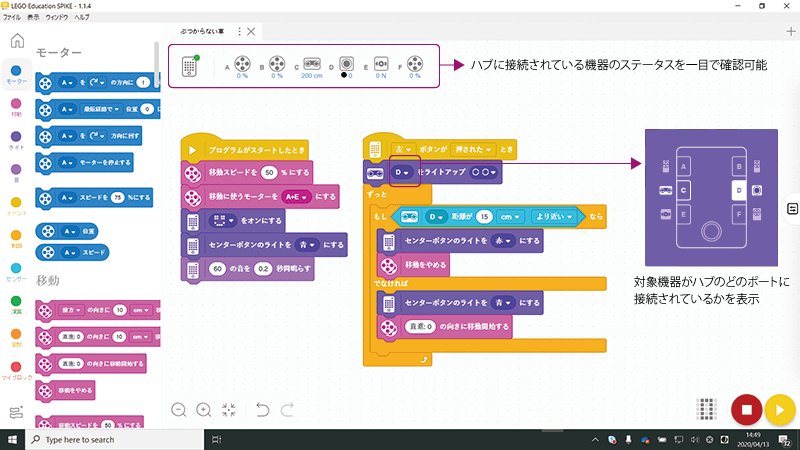
Task: Edit the motor speed value 75 in palette
Action: click(118, 197)
